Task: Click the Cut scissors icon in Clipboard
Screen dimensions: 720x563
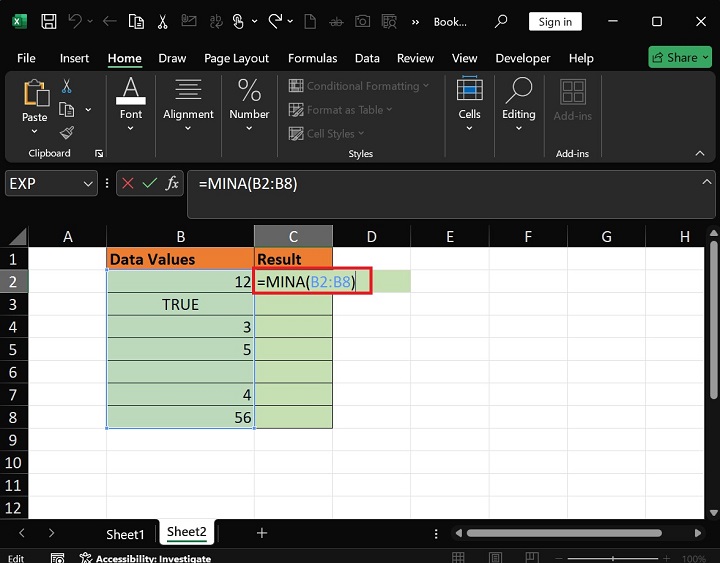Action: coord(67,87)
